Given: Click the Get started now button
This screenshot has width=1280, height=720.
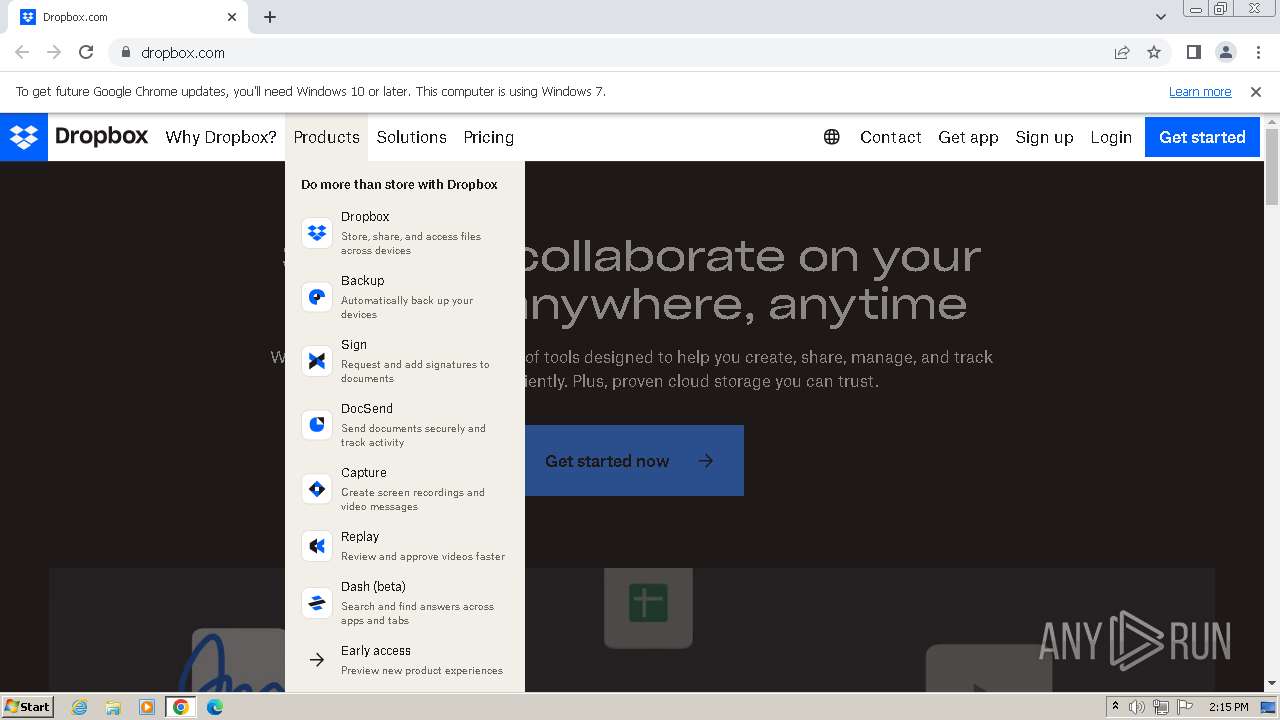Looking at the screenshot, I should click(x=634, y=461).
